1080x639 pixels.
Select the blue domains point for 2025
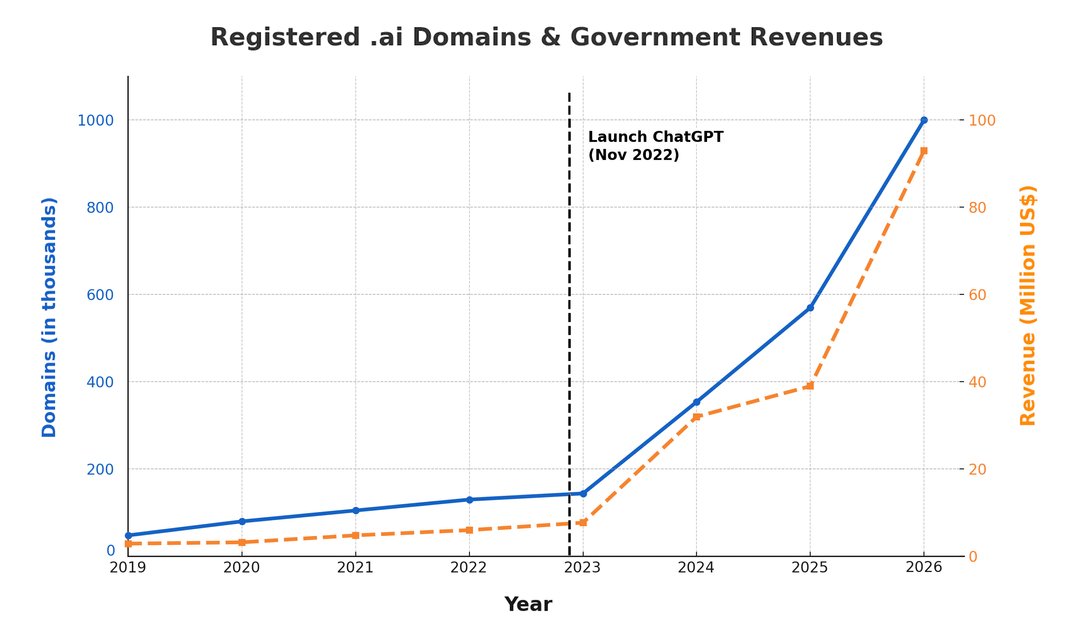810,308
